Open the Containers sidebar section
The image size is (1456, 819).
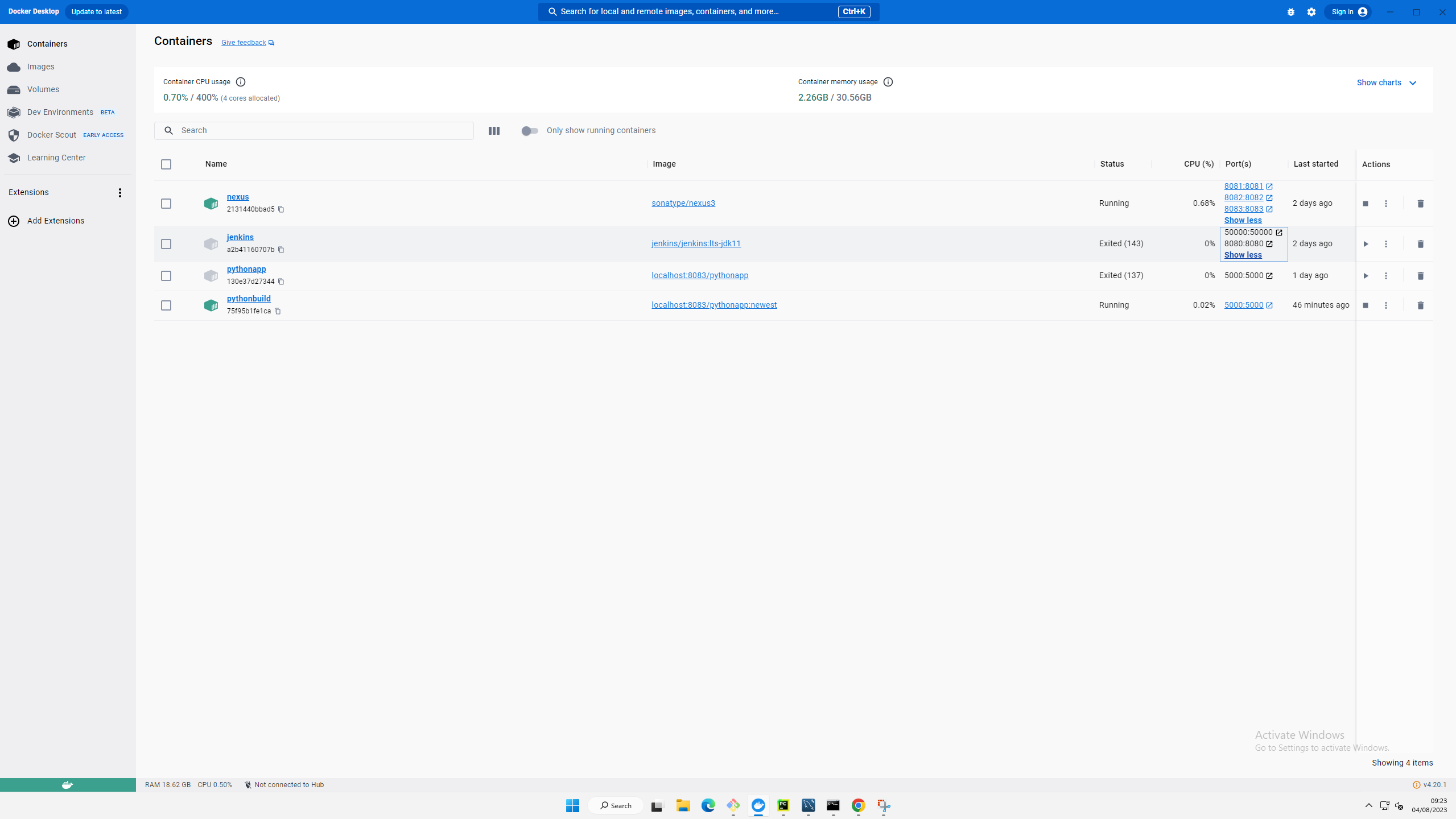(47, 44)
